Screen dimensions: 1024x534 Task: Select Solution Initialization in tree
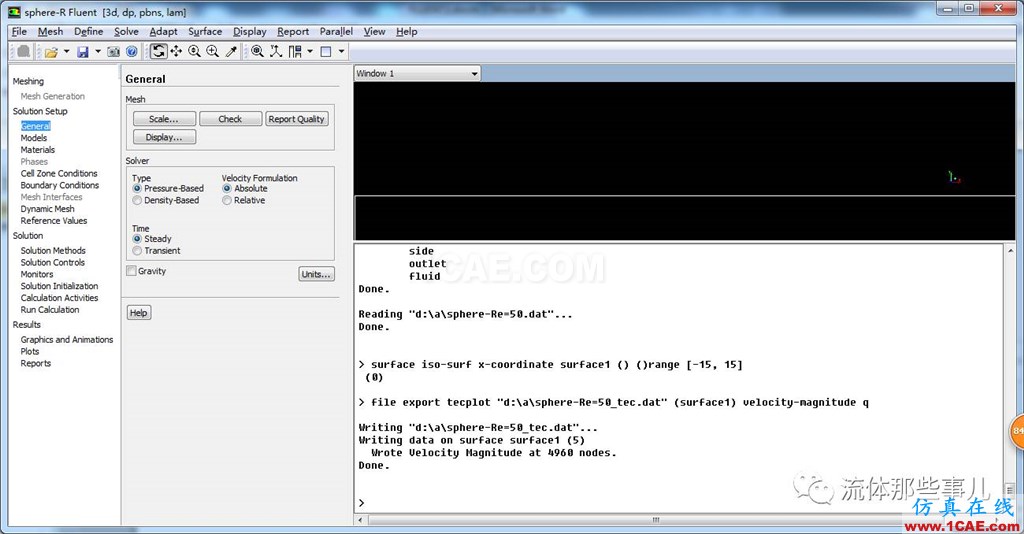pyautogui.click(x=59, y=286)
